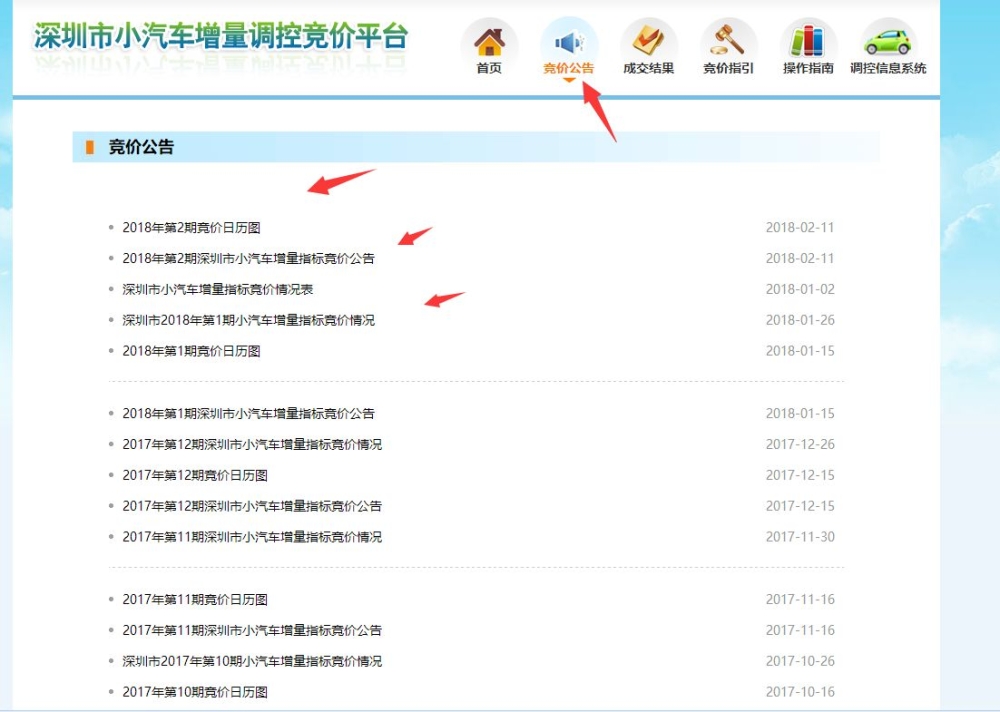1000x712 pixels.
Task: Click the 成交结果 menu label
Action: click(x=649, y=68)
